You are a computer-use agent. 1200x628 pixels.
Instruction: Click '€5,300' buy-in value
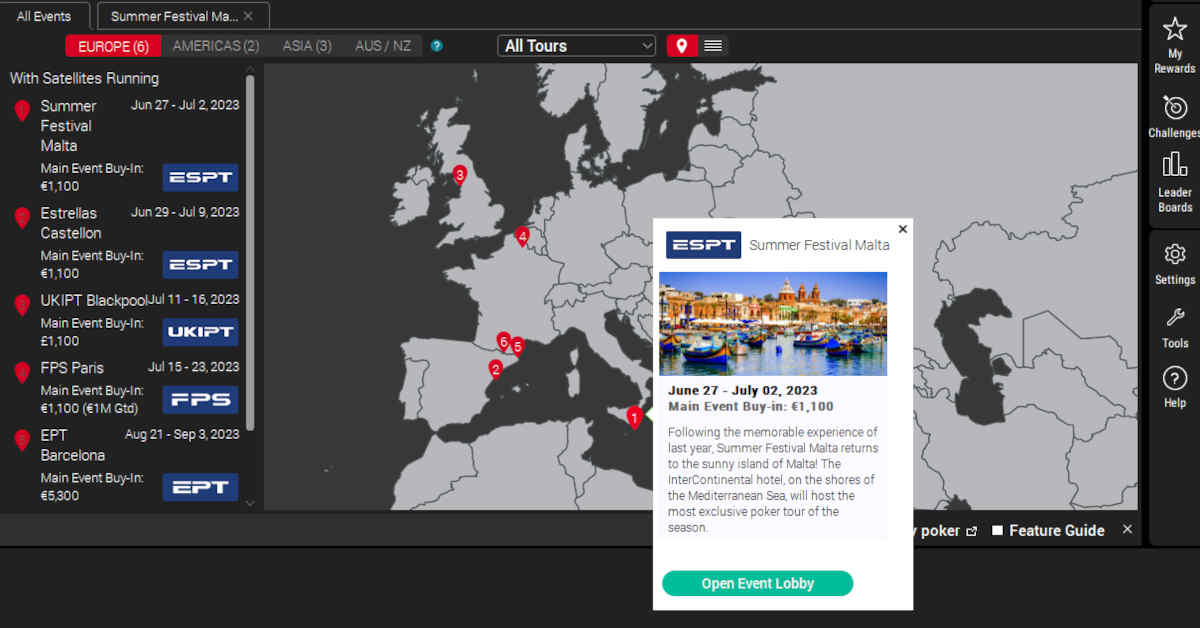[x=60, y=496]
